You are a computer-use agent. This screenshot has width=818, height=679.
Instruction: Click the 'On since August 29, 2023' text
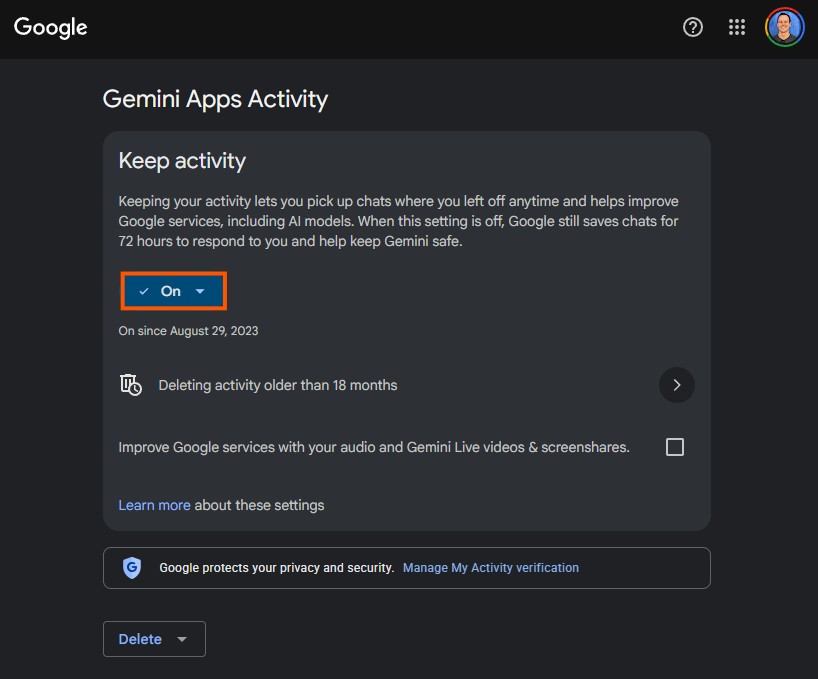(188, 331)
